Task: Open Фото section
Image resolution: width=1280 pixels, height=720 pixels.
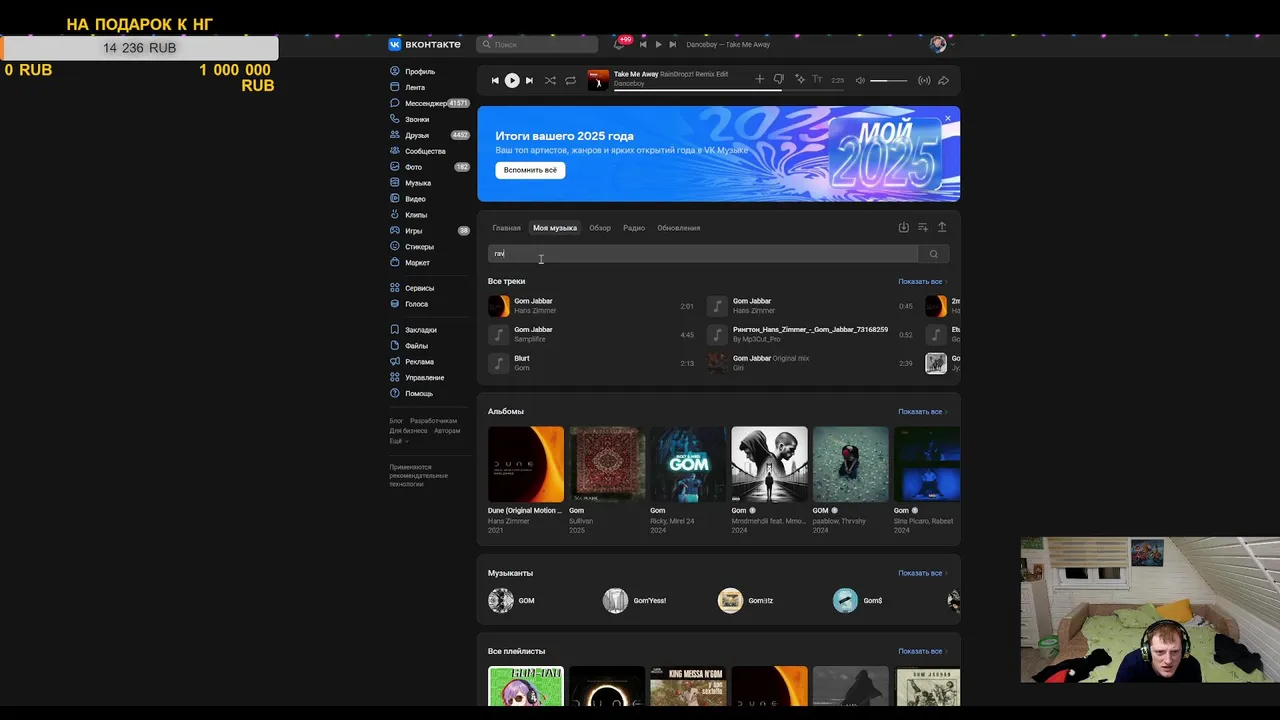Action: pyautogui.click(x=413, y=168)
